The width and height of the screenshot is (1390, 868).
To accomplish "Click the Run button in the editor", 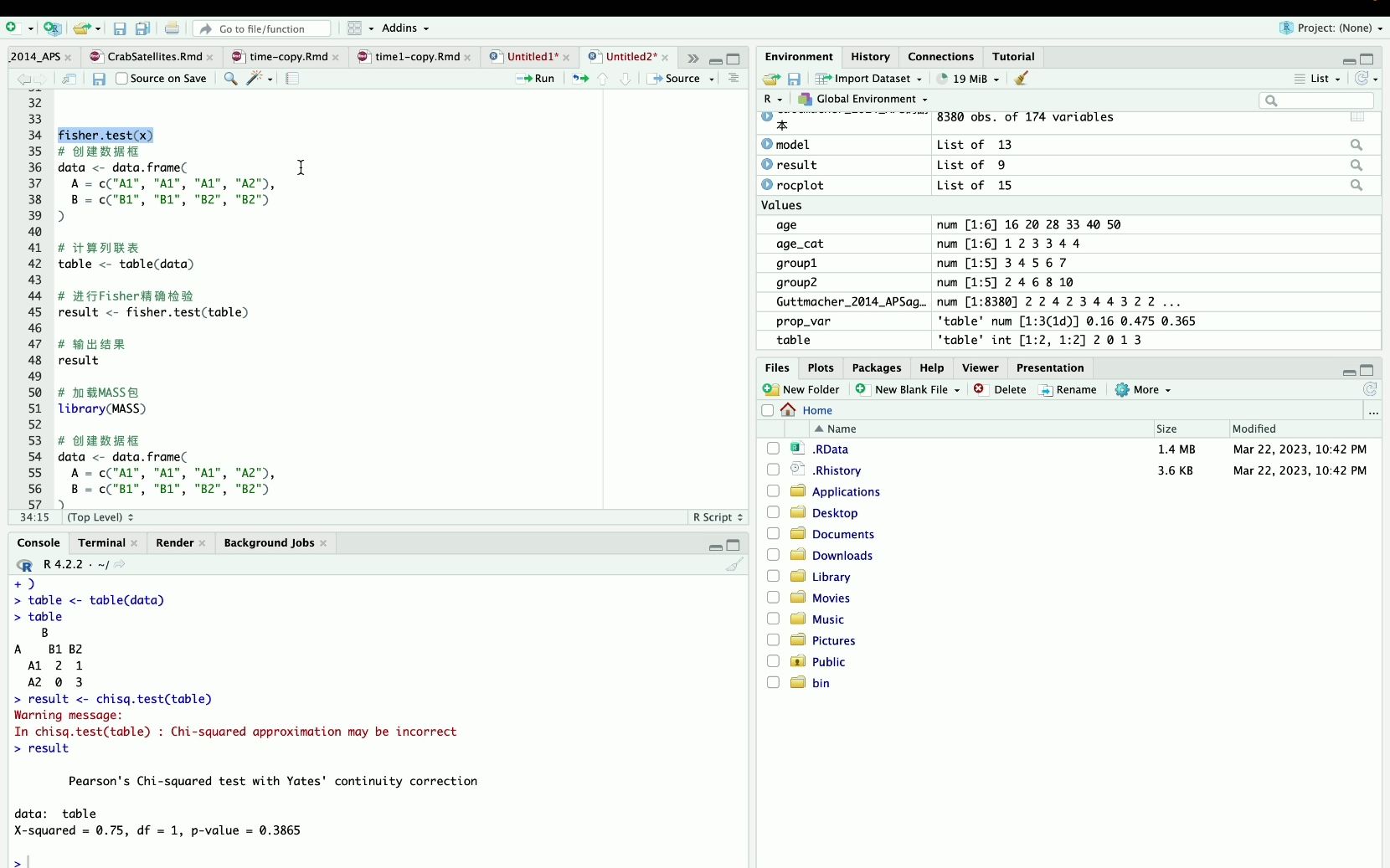I will [536, 79].
